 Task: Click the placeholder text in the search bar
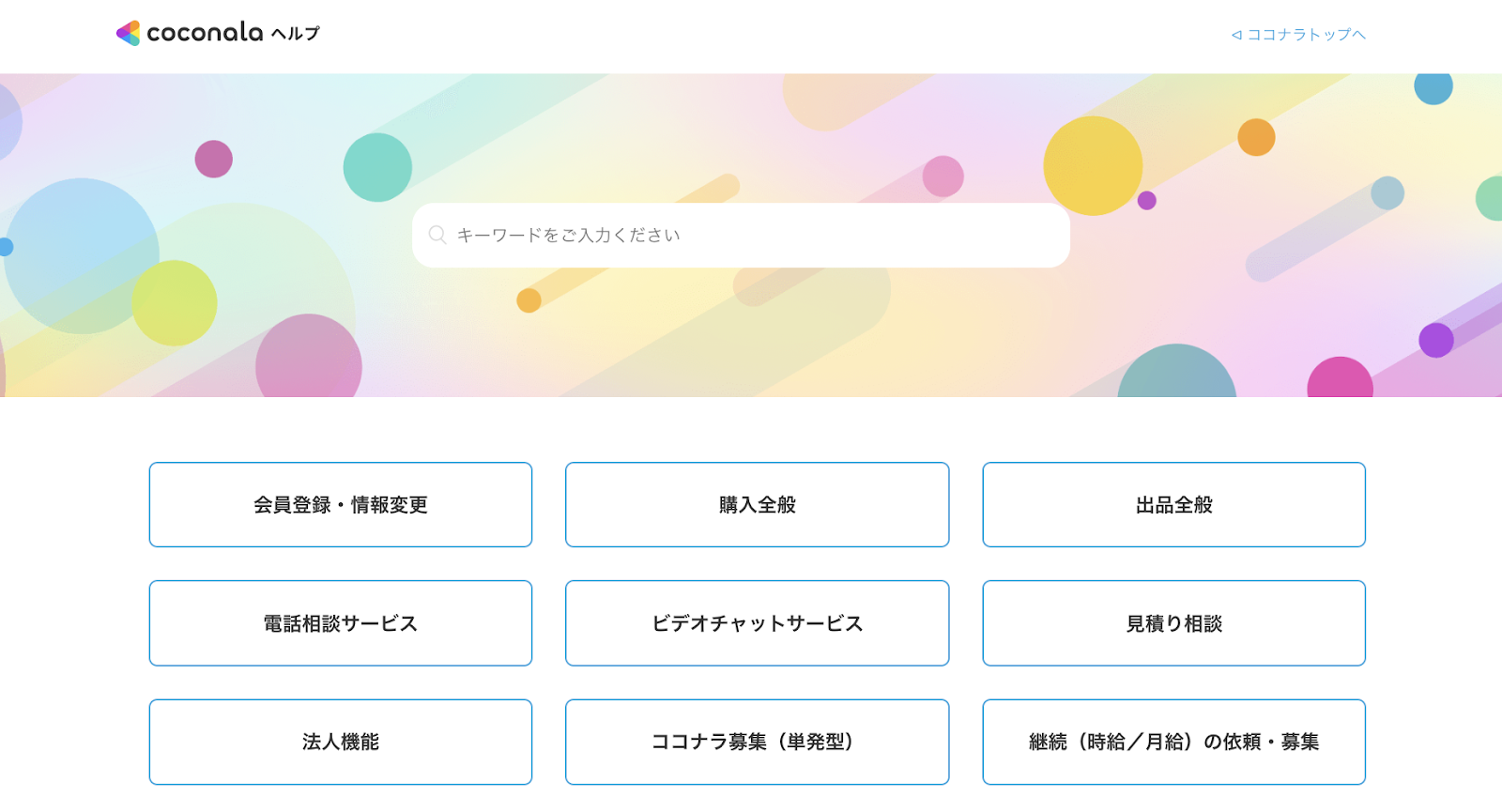click(567, 235)
